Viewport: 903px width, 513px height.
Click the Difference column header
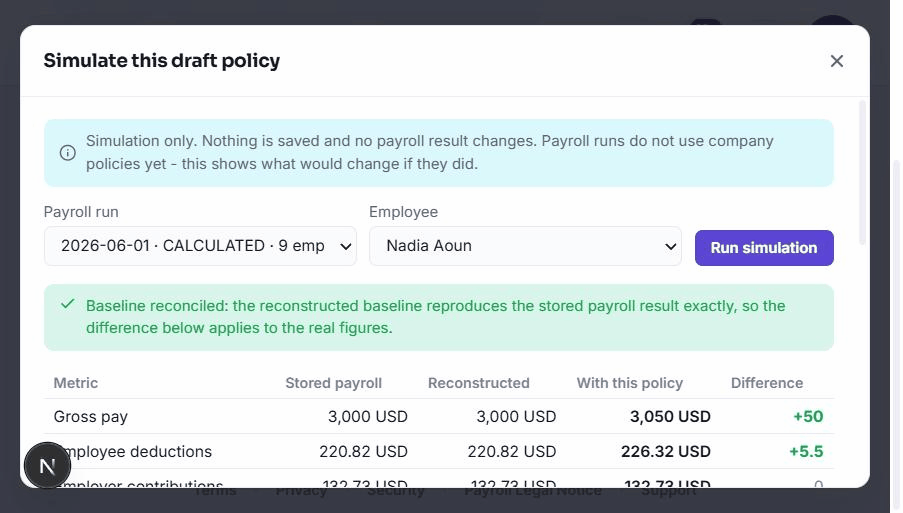point(767,383)
